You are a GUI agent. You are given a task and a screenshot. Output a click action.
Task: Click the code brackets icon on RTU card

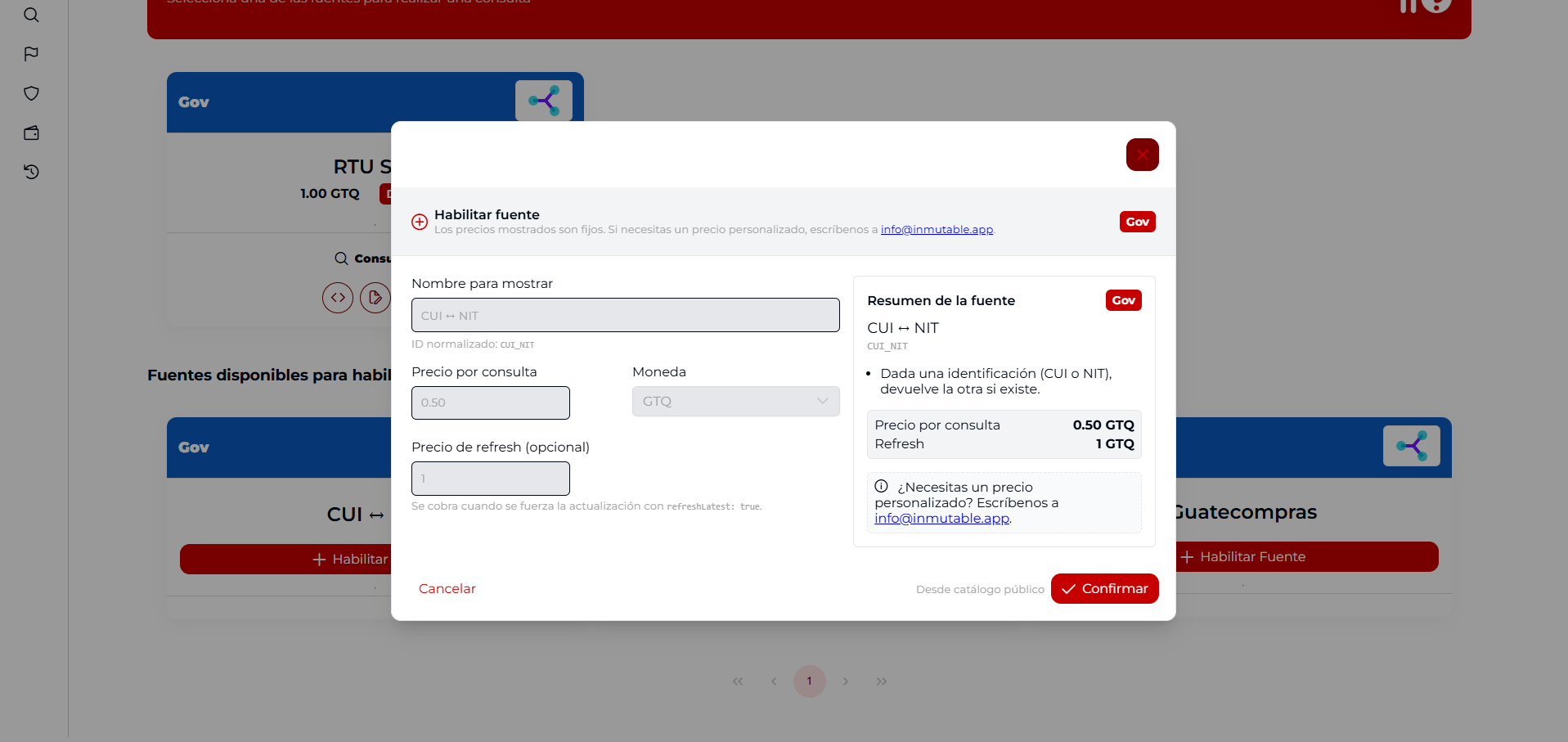338,298
